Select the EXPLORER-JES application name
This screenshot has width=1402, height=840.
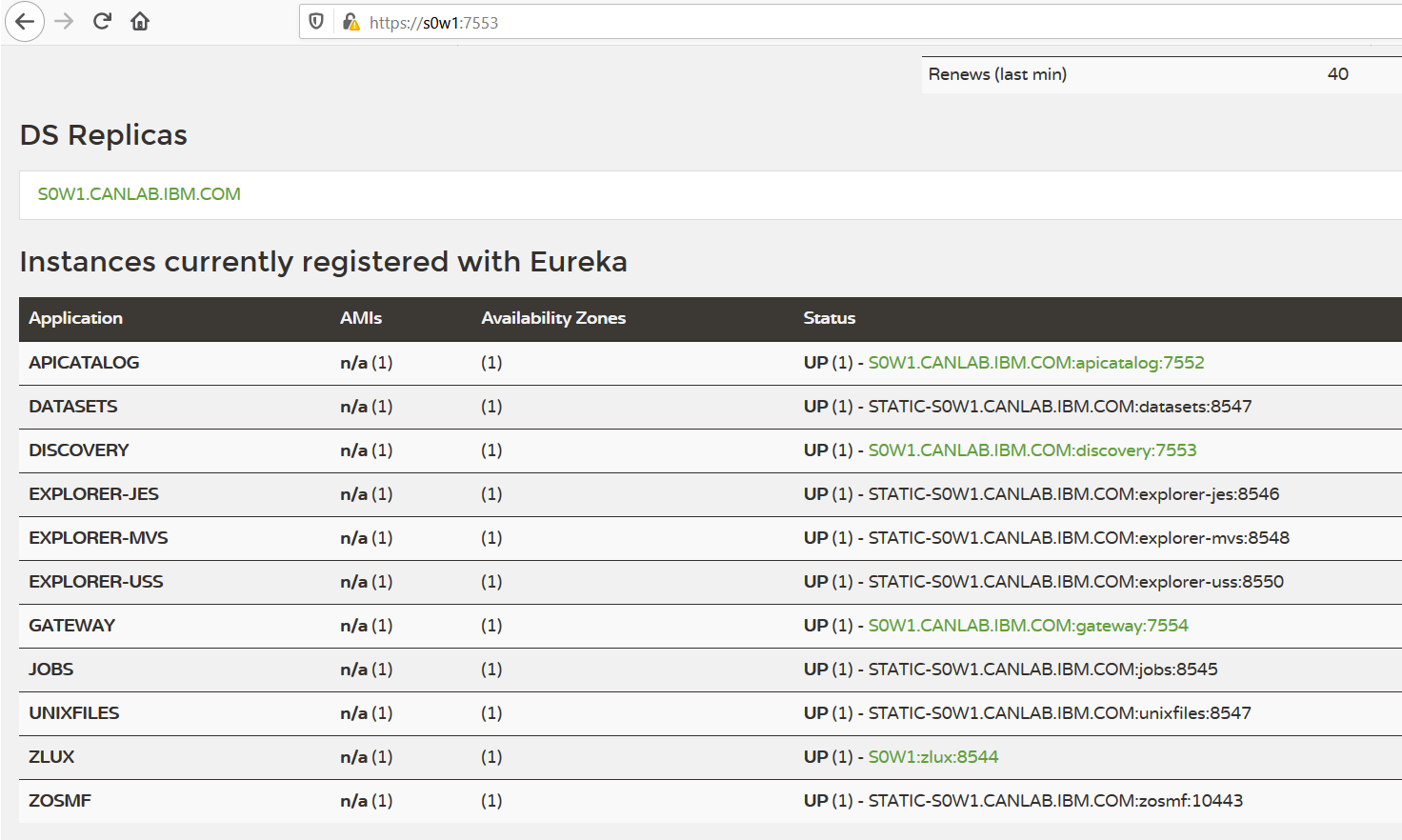(93, 494)
